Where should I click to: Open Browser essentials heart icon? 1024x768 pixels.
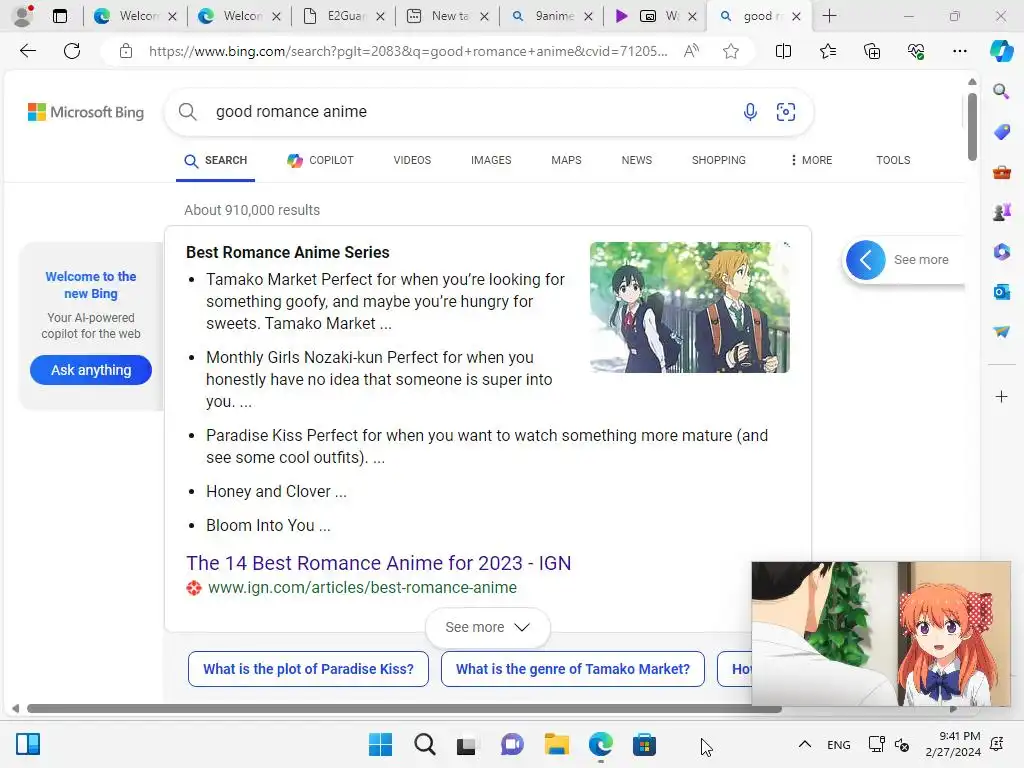click(x=916, y=51)
